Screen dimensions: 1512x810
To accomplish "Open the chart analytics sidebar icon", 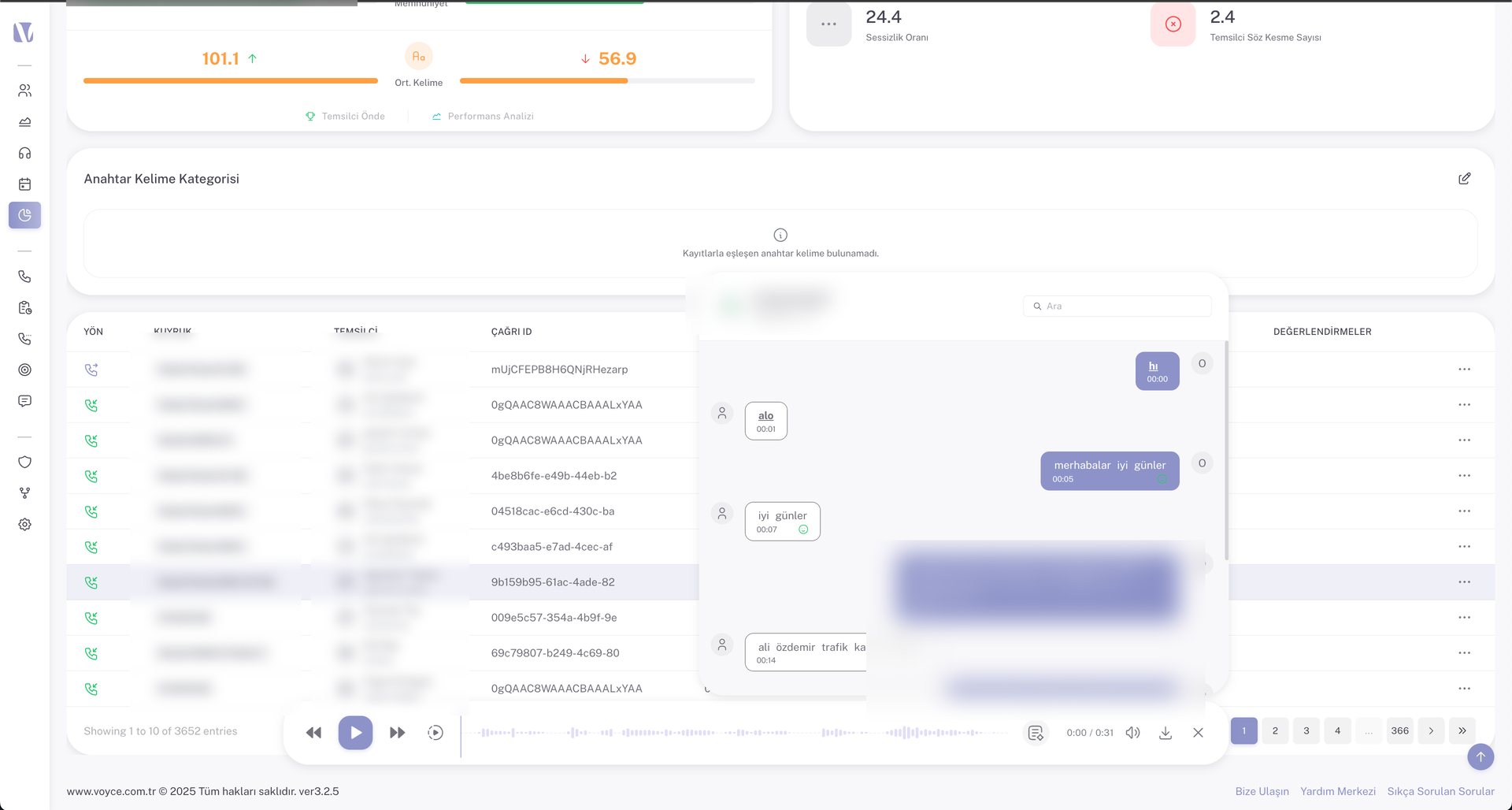I will [x=24, y=122].
